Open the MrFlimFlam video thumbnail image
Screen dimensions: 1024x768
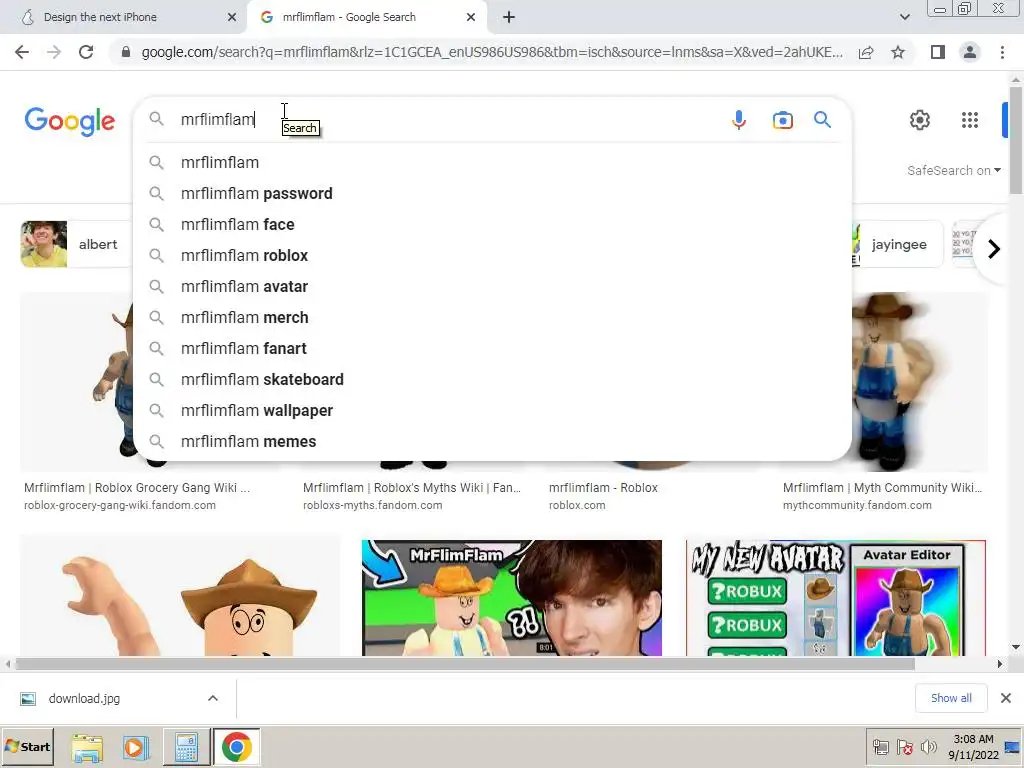[x=511, y=598]
